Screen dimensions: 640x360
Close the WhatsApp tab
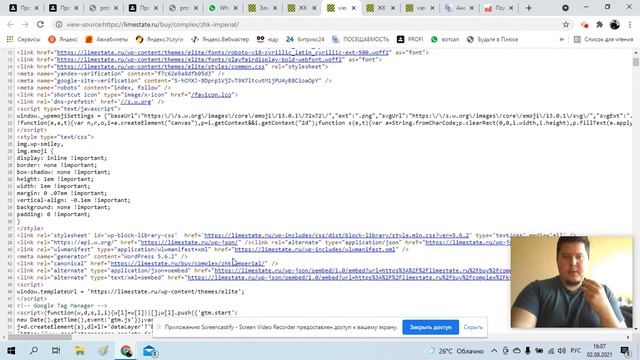[x=236, y=8]
